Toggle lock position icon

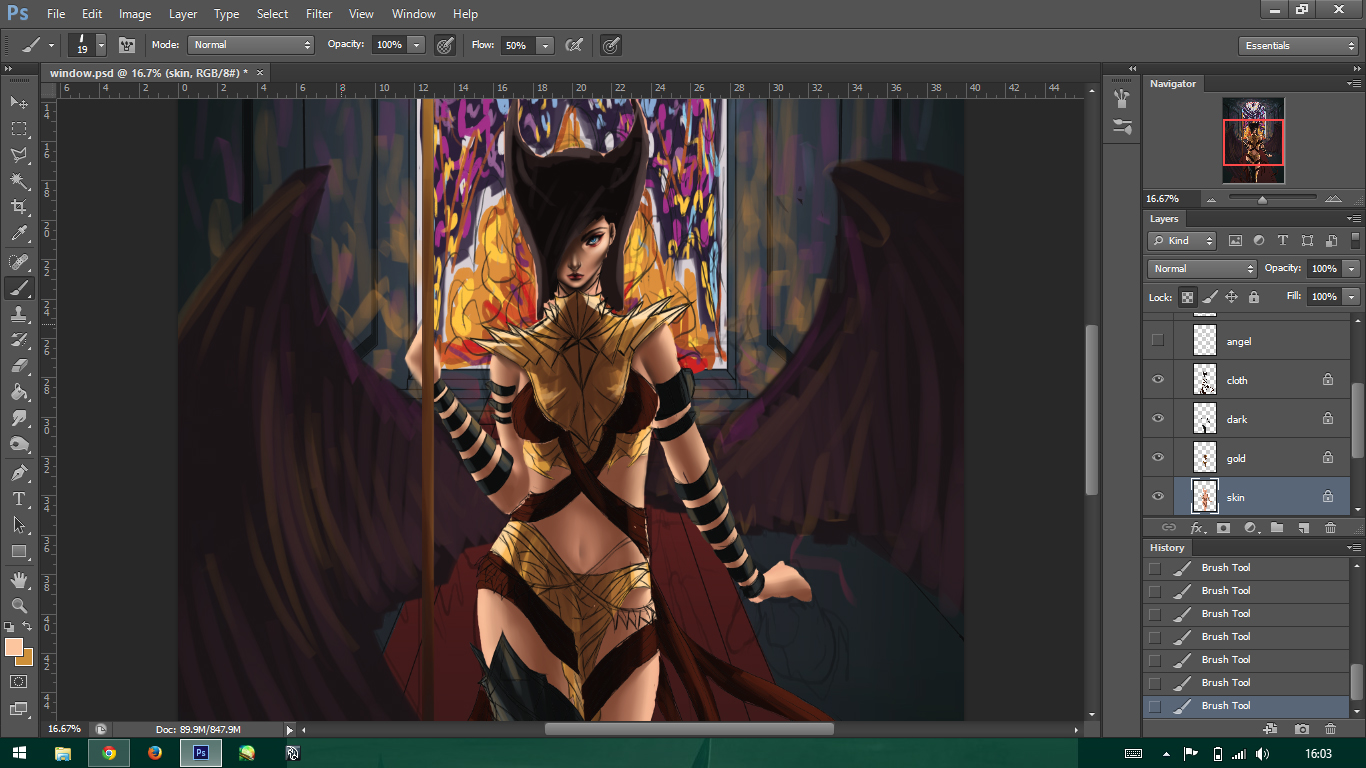(x=1232, y=297)
